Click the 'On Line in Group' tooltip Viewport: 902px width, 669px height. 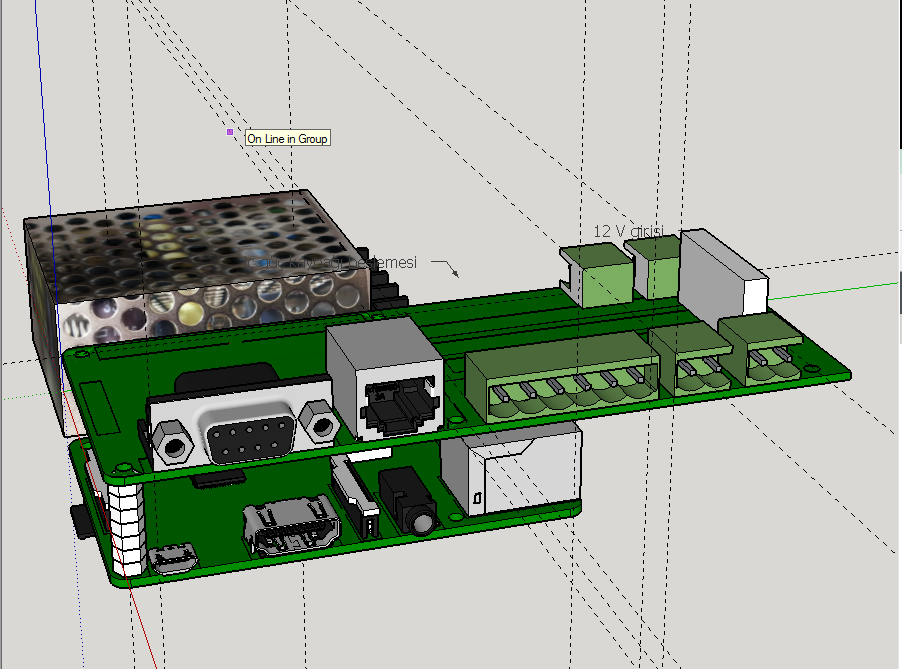(x=288, y=138)
